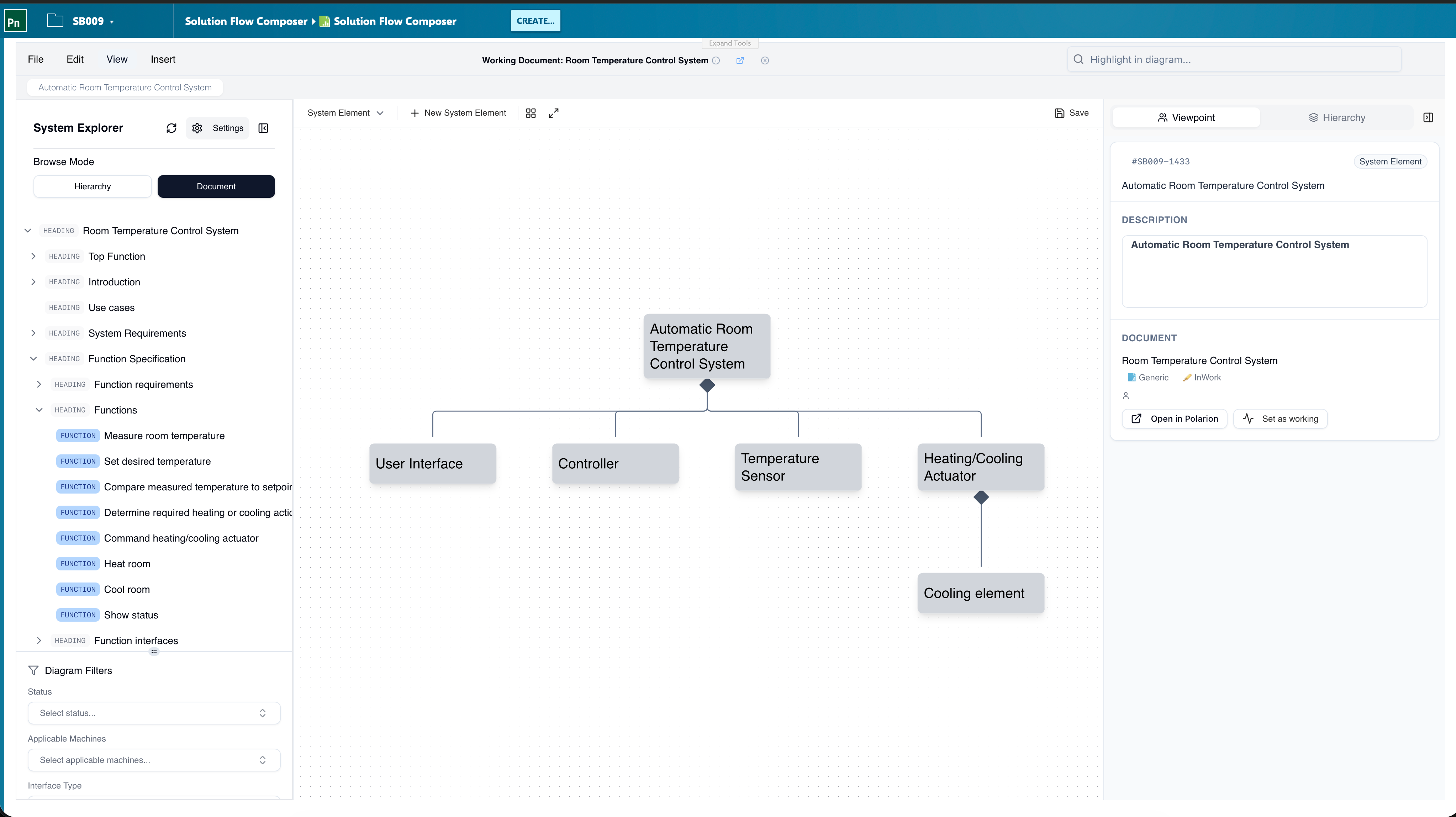1456x817 pixels.
Task: Open the Settings gear button
Action: click(x=218, y=128)
